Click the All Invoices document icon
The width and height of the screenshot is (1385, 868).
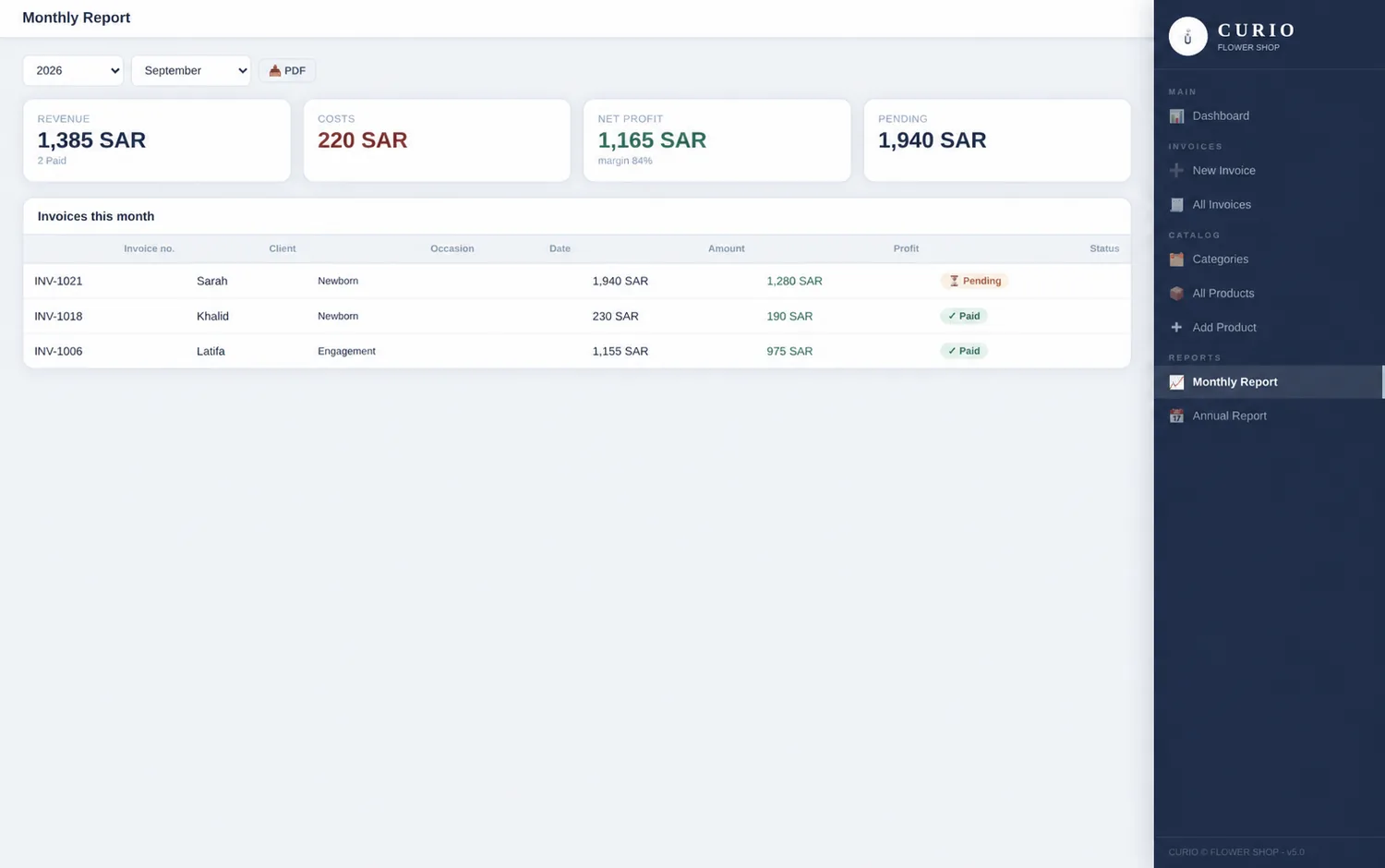[1176, 205]
